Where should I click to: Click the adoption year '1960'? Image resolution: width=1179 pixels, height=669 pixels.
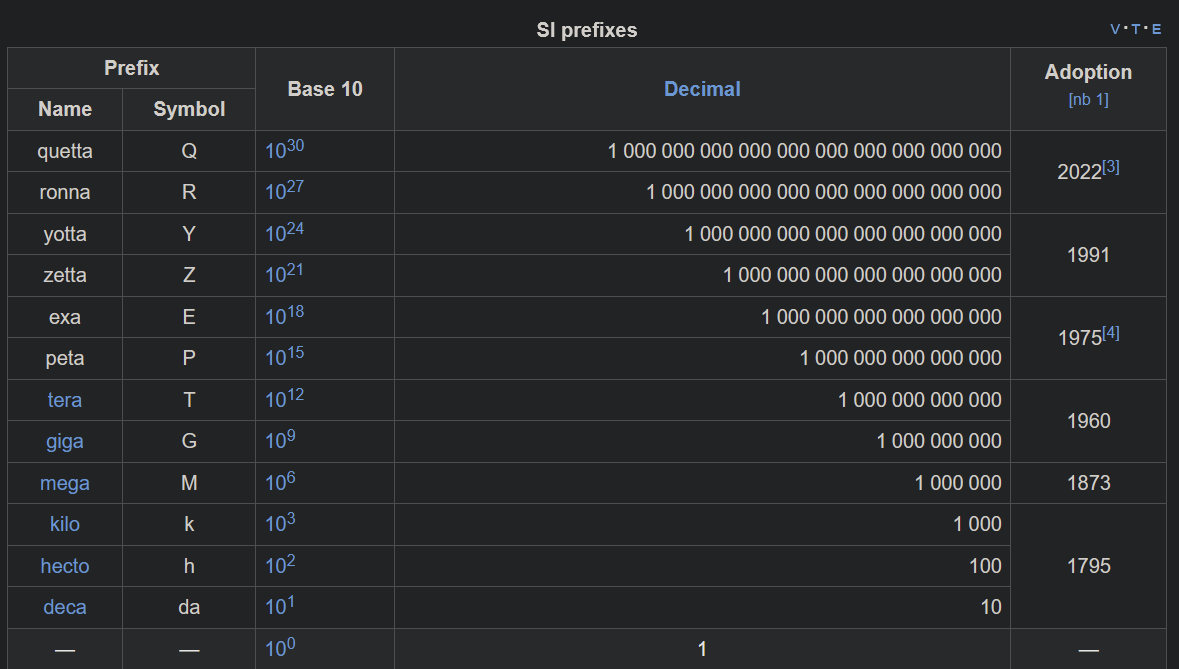pos(1088,421)
